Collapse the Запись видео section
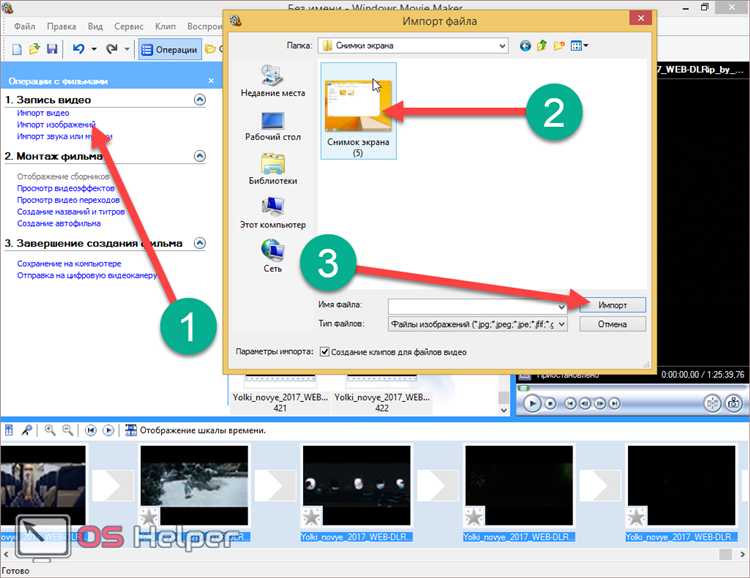 pyautogui.click(x=200, y=100)
